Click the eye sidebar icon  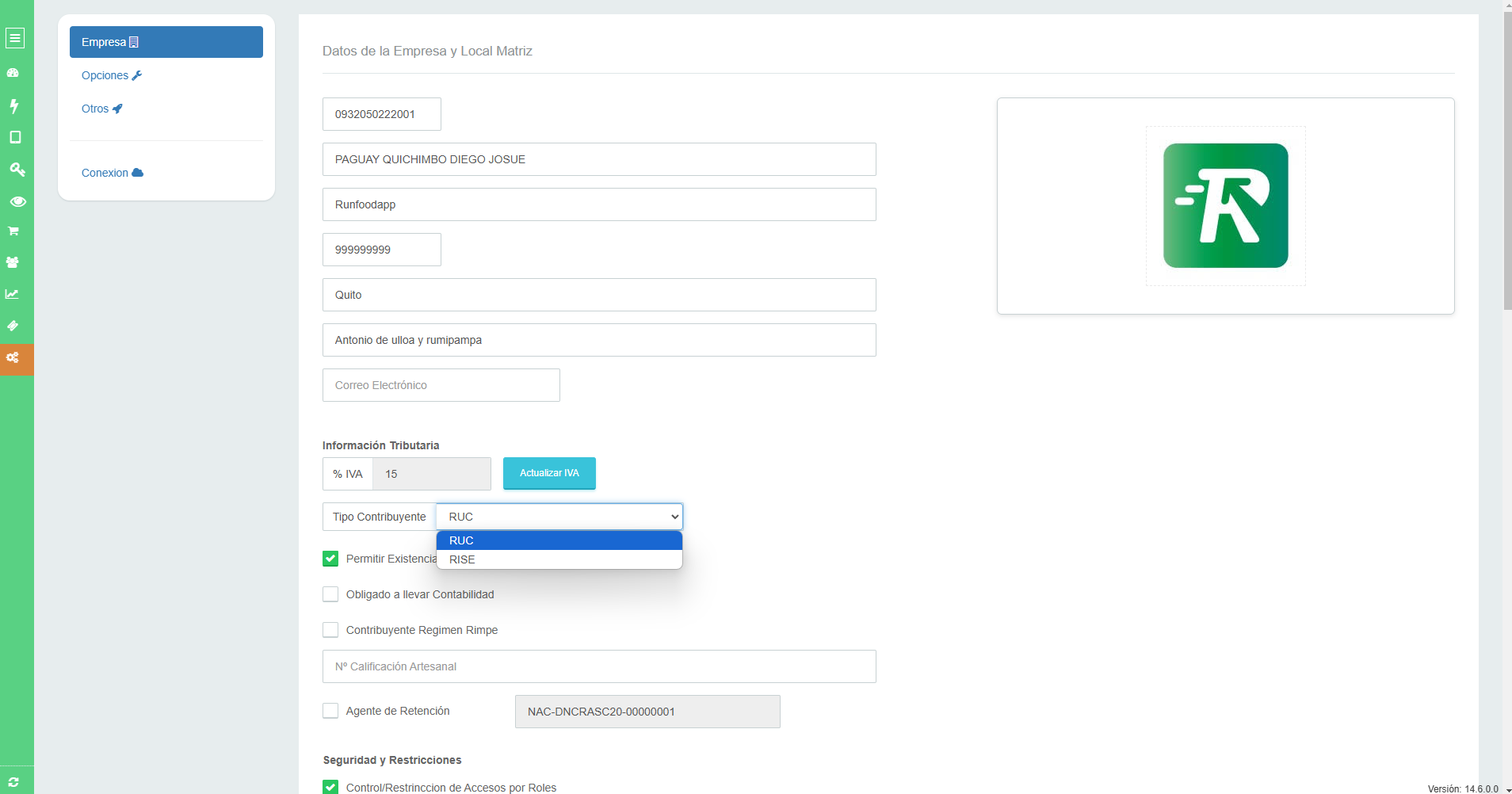pos(17,201)
